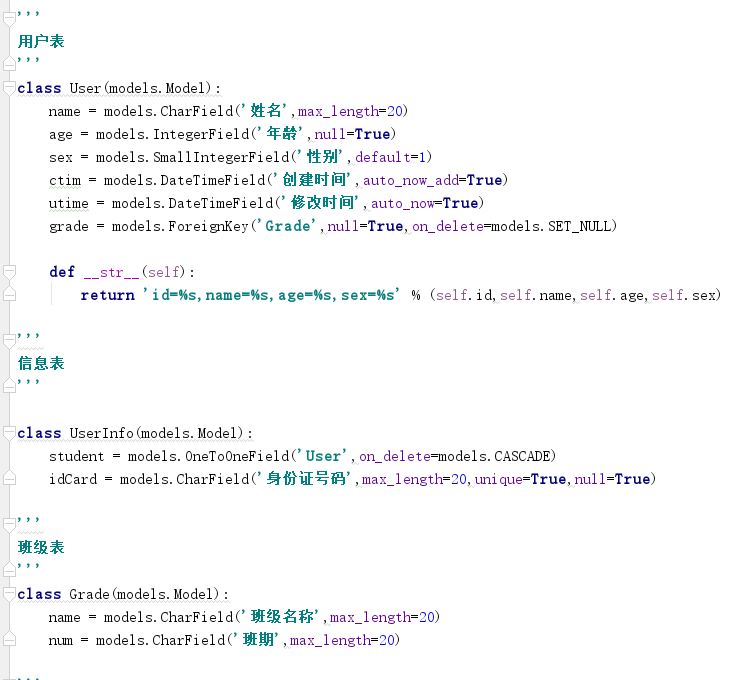Click the __str__ method name
Screen dimensions: 744x680
point(112,272)
